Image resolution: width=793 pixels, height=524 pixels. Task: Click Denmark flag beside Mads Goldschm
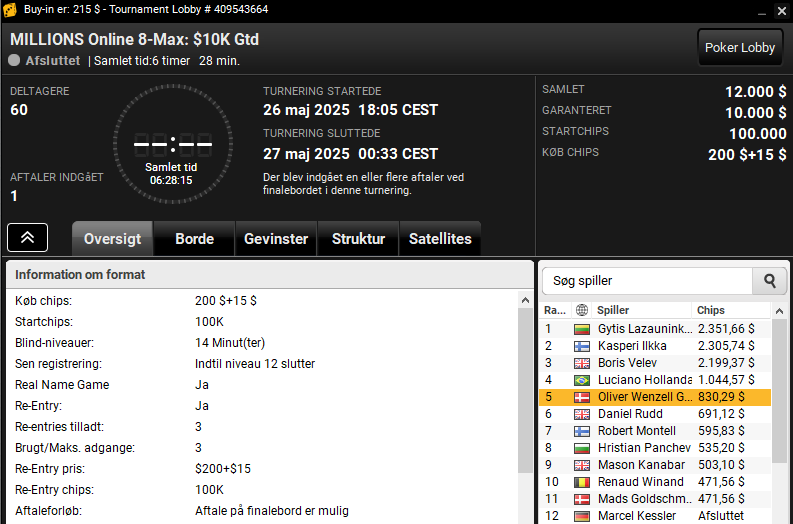pyautogui.click(x=582, y=499)
